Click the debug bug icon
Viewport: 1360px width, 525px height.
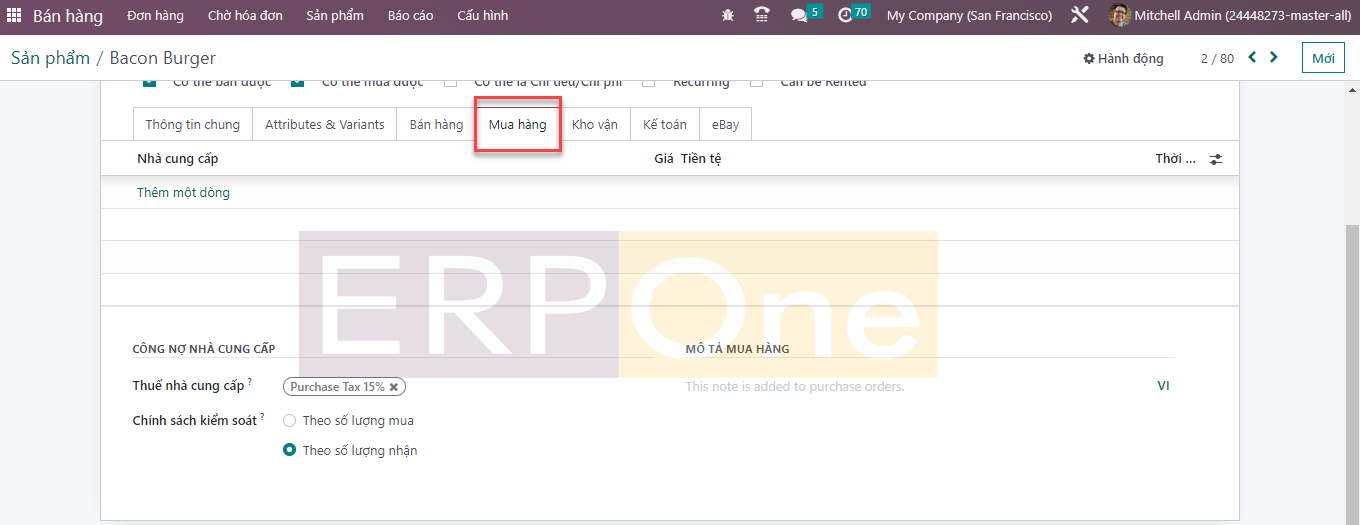pyautogui.click(x=727, y=16)
